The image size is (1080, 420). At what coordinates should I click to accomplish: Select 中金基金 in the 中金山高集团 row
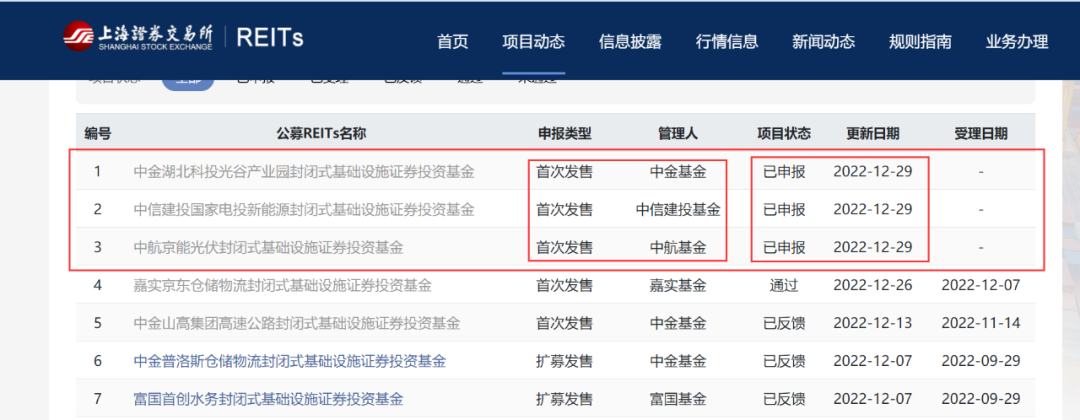678,323
